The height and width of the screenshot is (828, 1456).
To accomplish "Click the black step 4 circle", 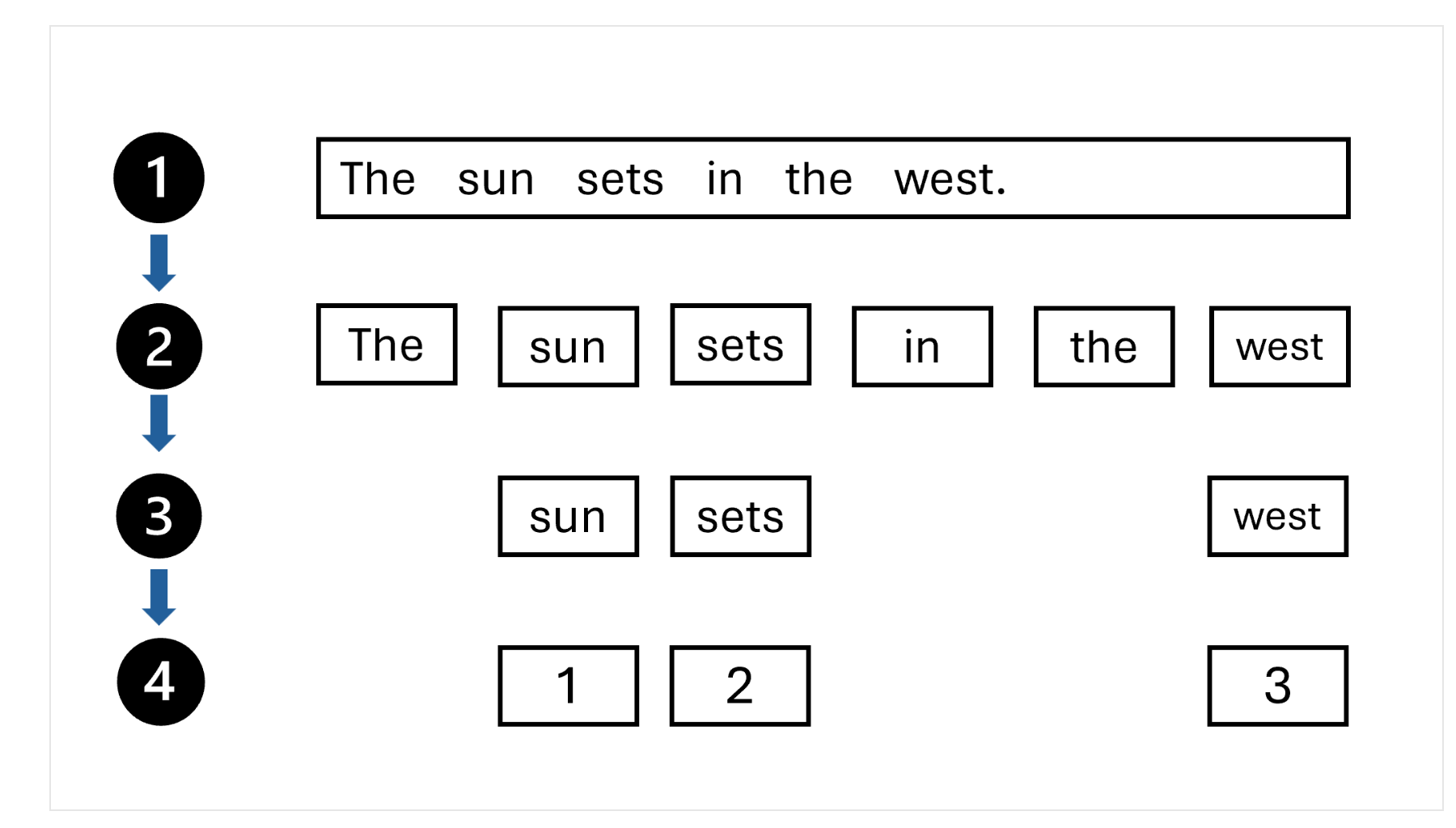I will click(160, 682).
